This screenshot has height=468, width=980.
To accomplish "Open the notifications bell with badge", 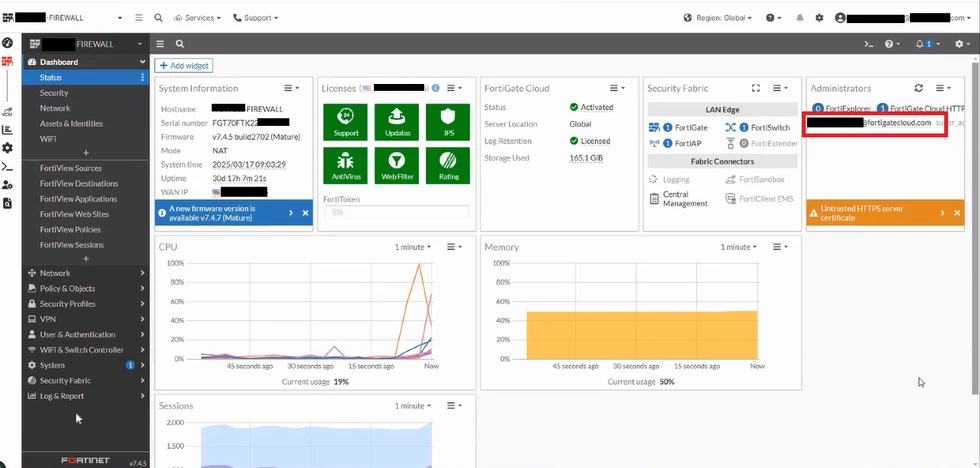I will pyautogui.click(x=924, y=44).
